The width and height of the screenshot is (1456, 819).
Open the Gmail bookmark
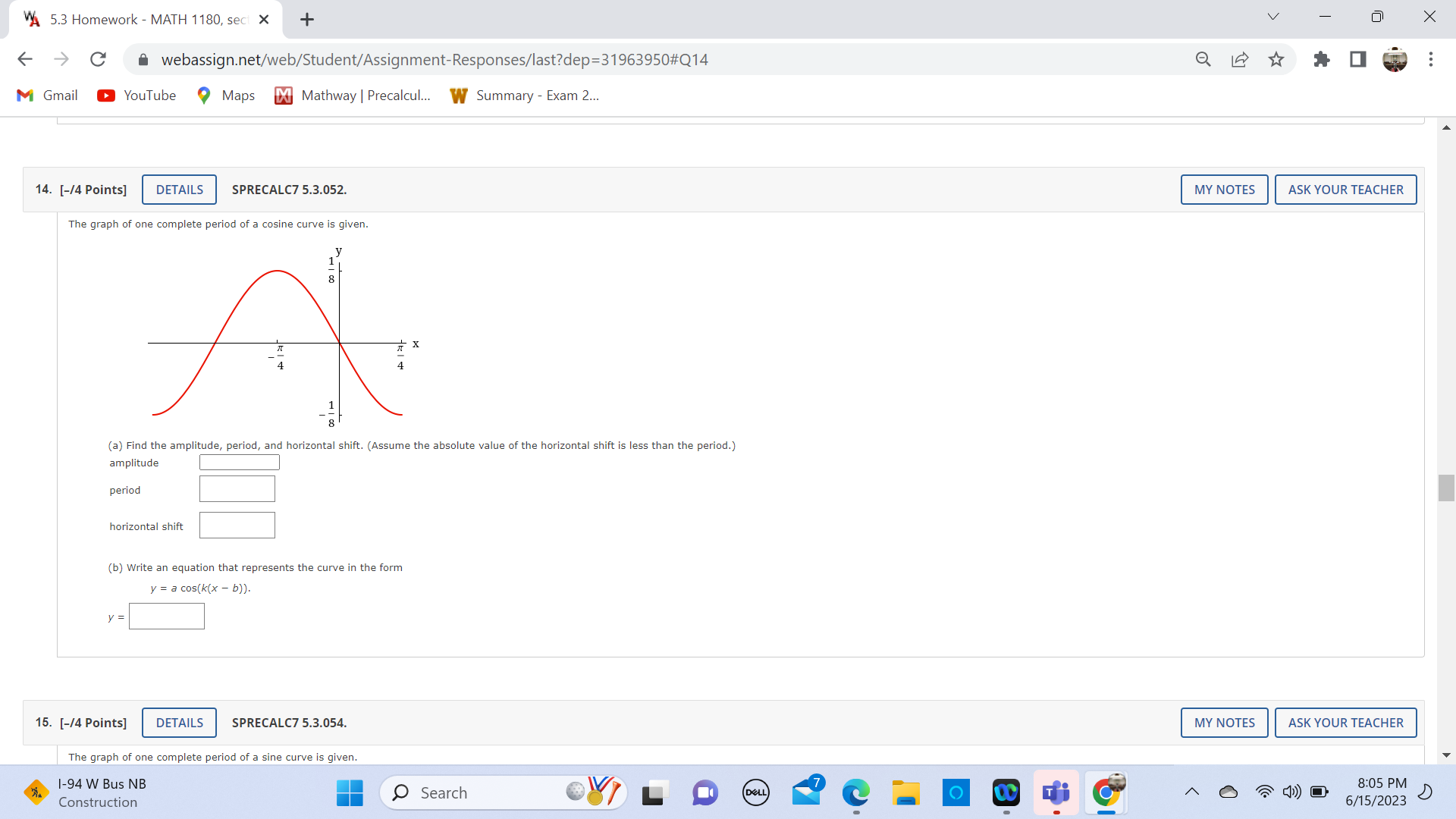click(47, 95)
